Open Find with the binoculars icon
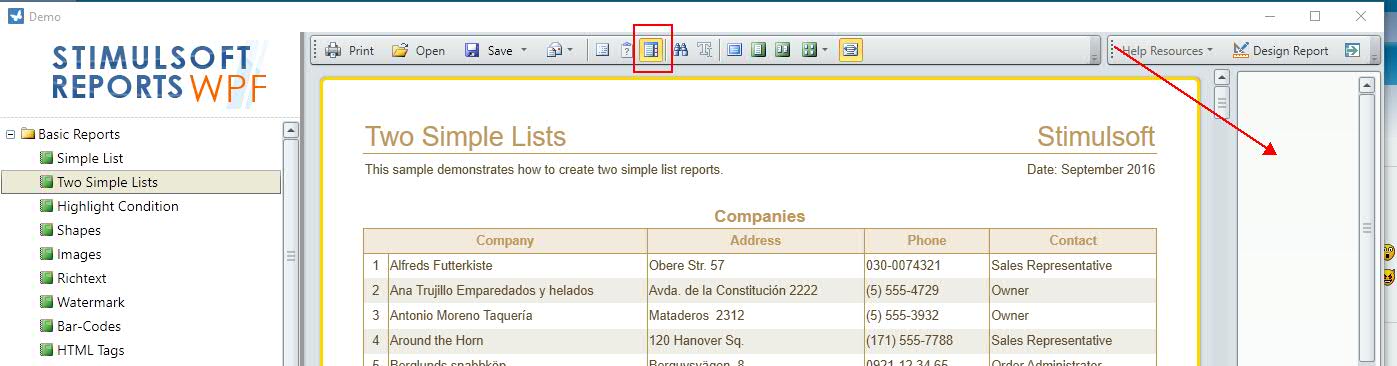This screenshot has width=1397, height=366. tap(682, 50)
